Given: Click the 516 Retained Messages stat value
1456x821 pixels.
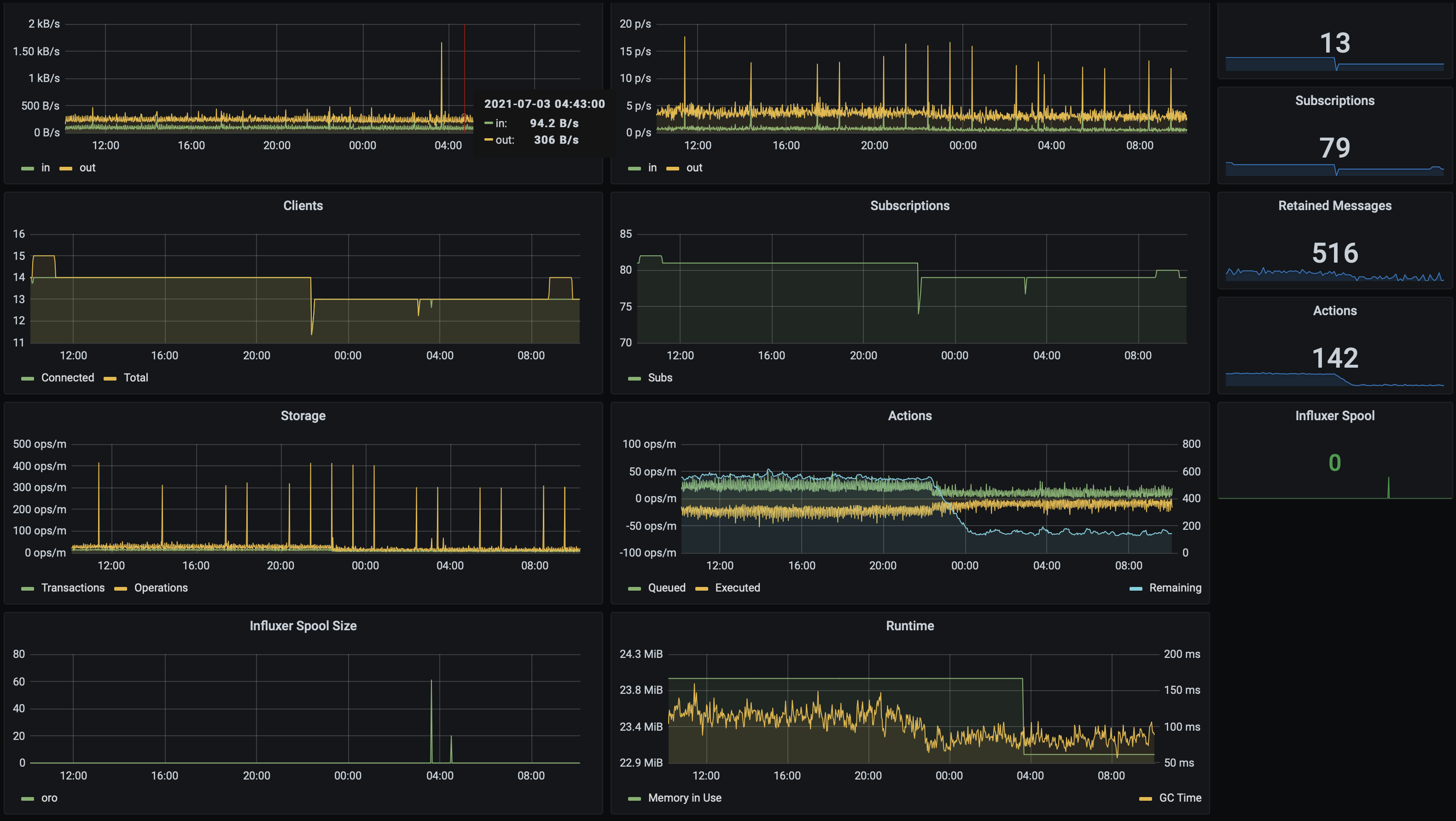Looking at the screenshot, I should [x=1334, y=253].
